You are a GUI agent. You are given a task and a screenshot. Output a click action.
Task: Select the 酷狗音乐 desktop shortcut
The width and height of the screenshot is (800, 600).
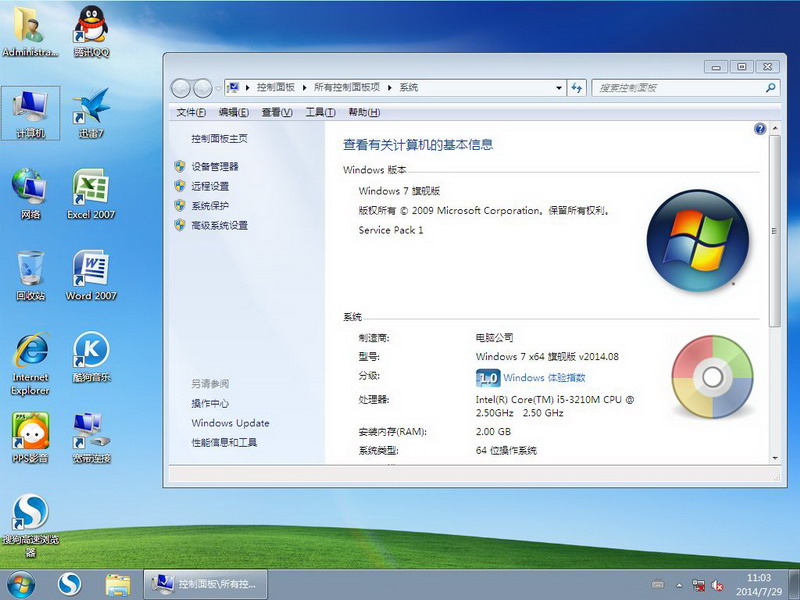pyautogui.click(x=91, y=357)
